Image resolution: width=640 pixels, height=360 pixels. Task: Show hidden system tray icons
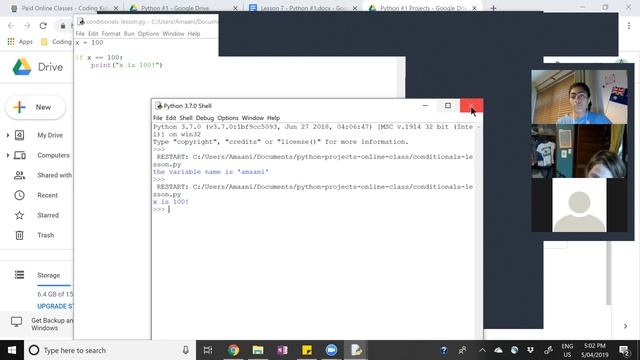(482, 350)
